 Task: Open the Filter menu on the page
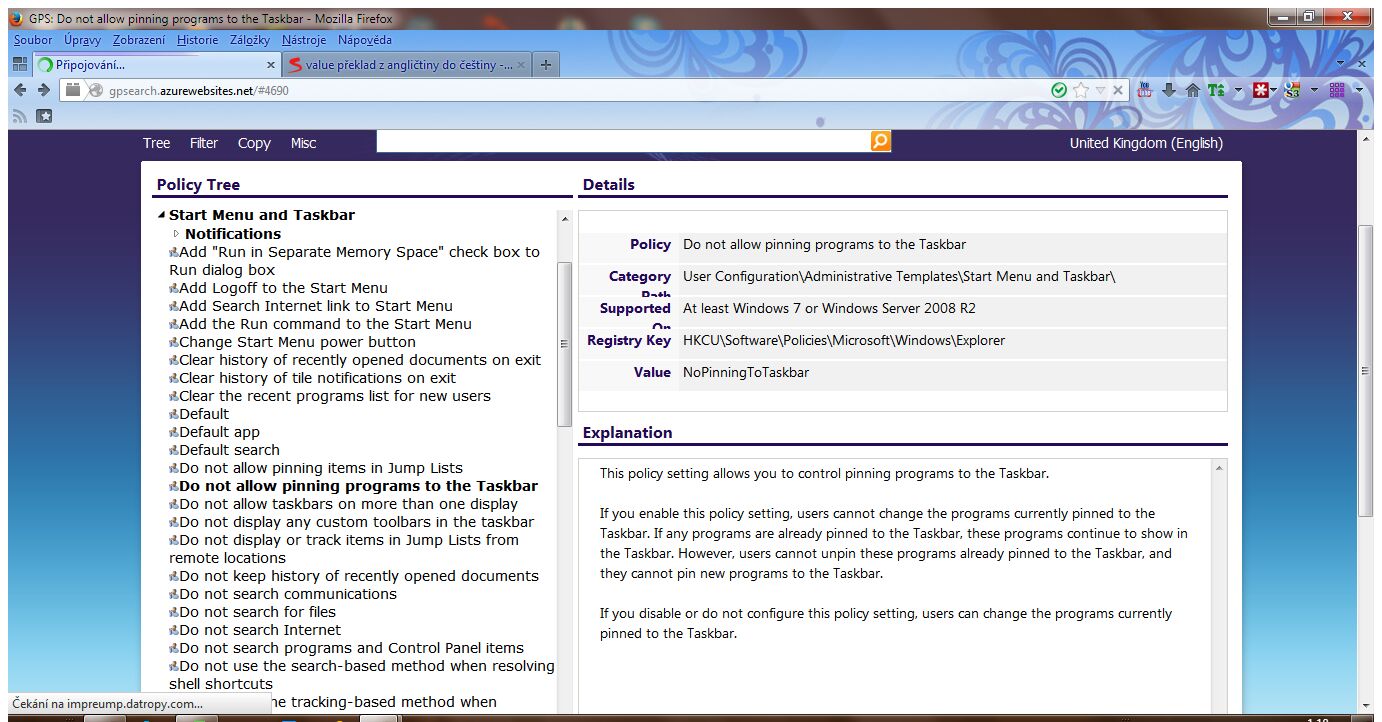pos(204,143)
